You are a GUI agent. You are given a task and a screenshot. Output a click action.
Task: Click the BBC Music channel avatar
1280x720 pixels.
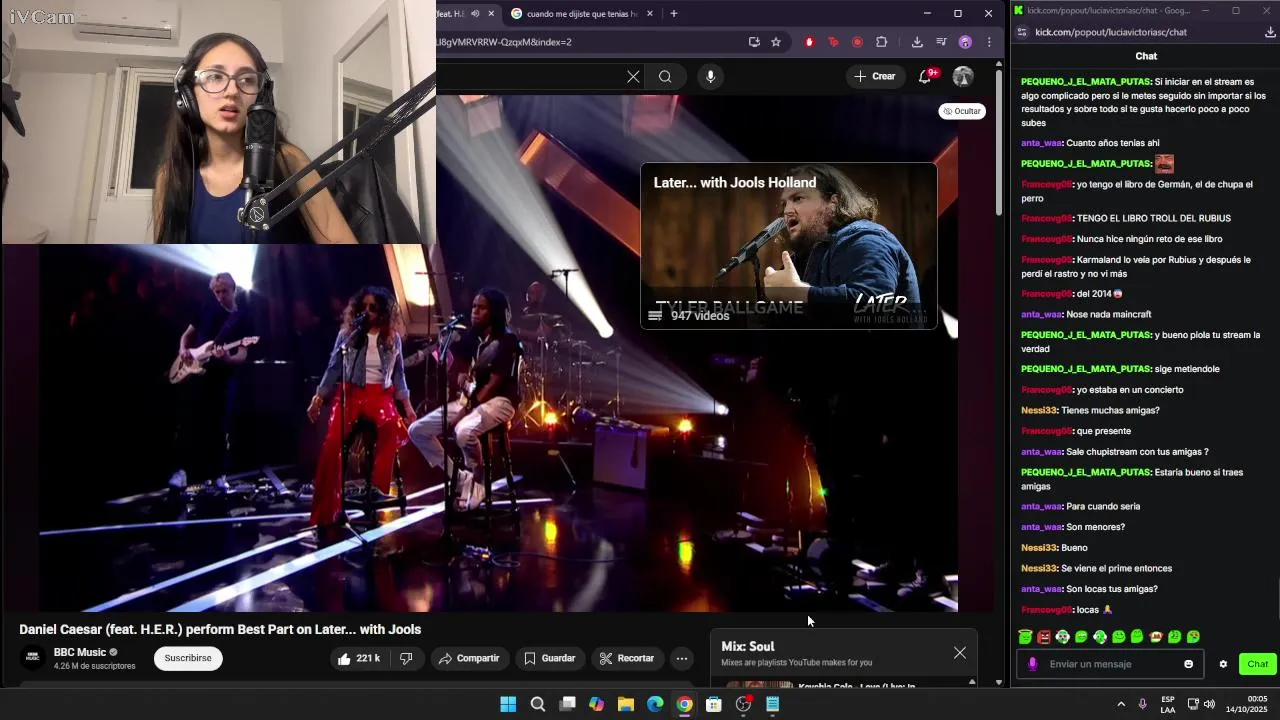(x=33, y=658)
